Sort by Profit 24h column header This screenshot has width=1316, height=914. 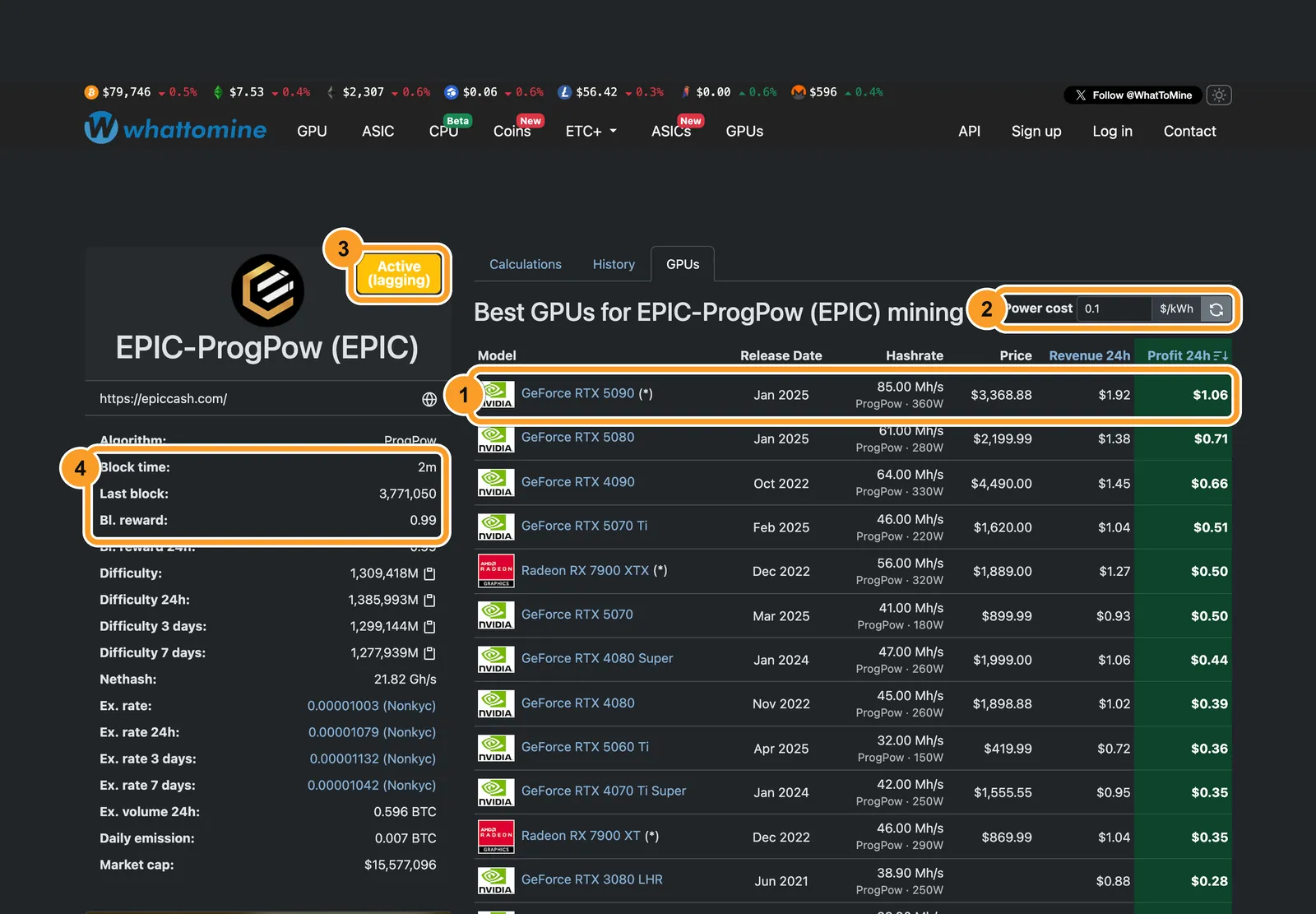[x=1187, y=355]
